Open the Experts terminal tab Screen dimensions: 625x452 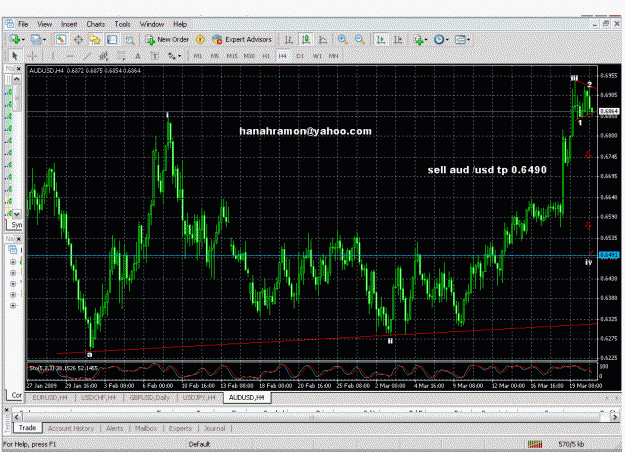pyautogui.click(x=180, y=428)
